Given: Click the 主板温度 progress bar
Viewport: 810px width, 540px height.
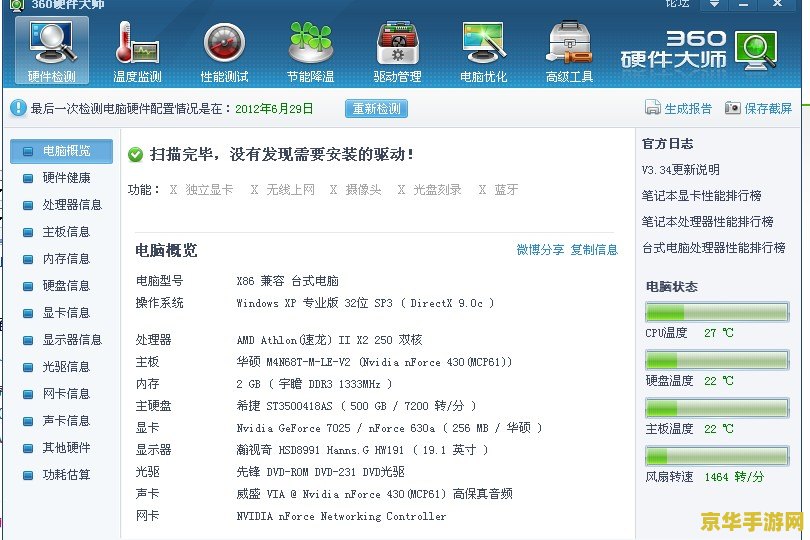Looking at the screenshot, I should tap(717, 408).
